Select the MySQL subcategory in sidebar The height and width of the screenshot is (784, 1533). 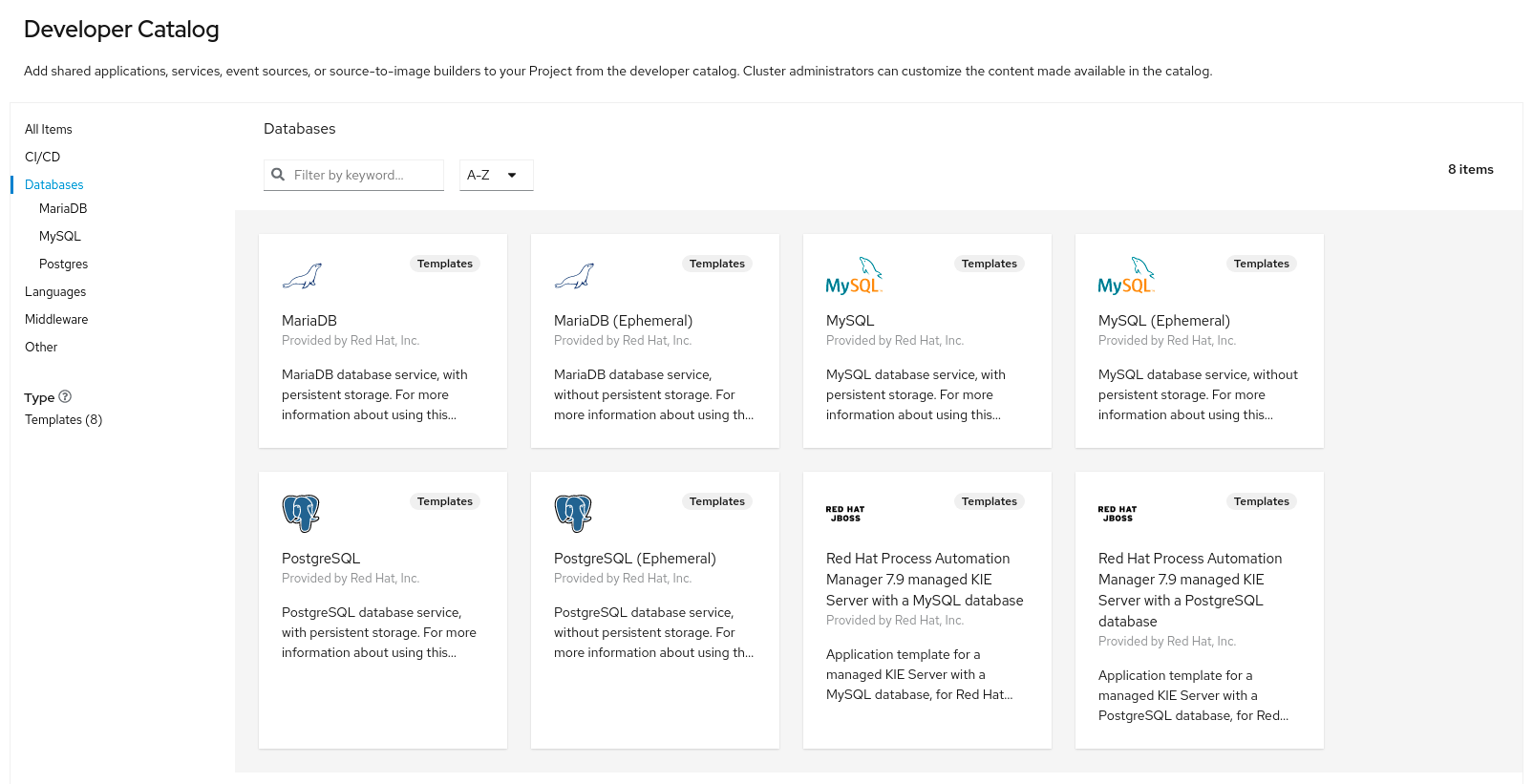click(x=60, y=236)
